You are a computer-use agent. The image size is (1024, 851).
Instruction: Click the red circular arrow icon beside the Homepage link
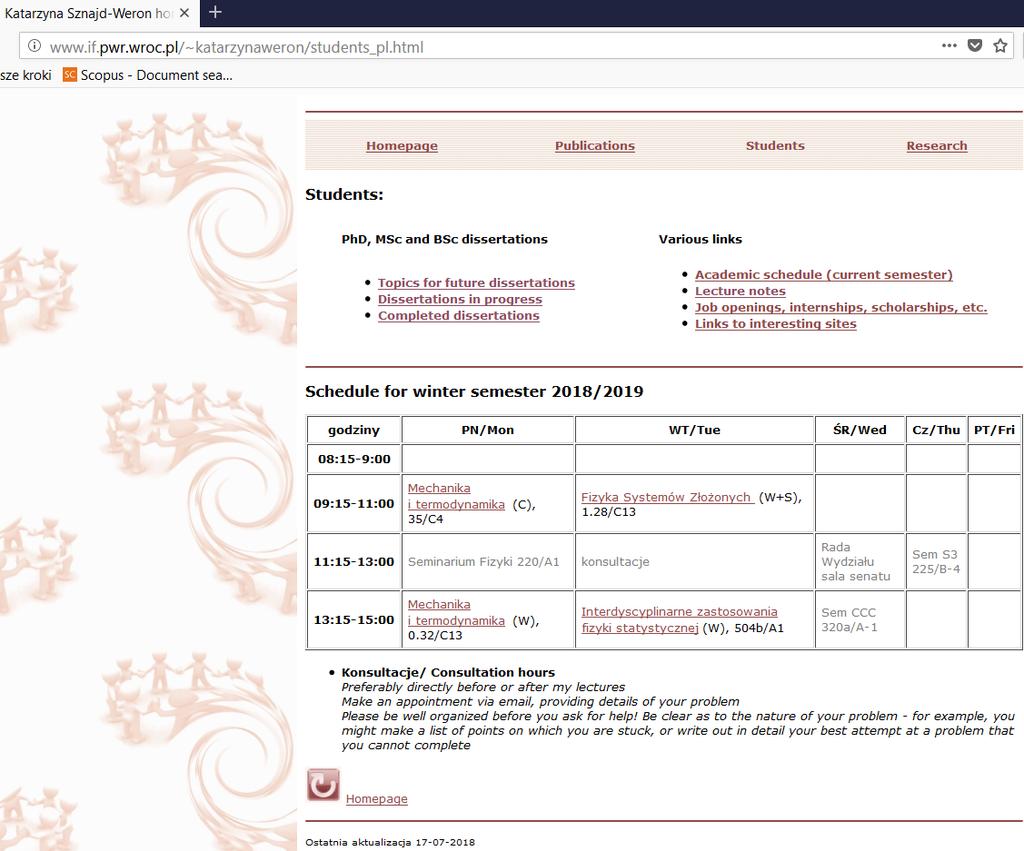click(323, 785)
